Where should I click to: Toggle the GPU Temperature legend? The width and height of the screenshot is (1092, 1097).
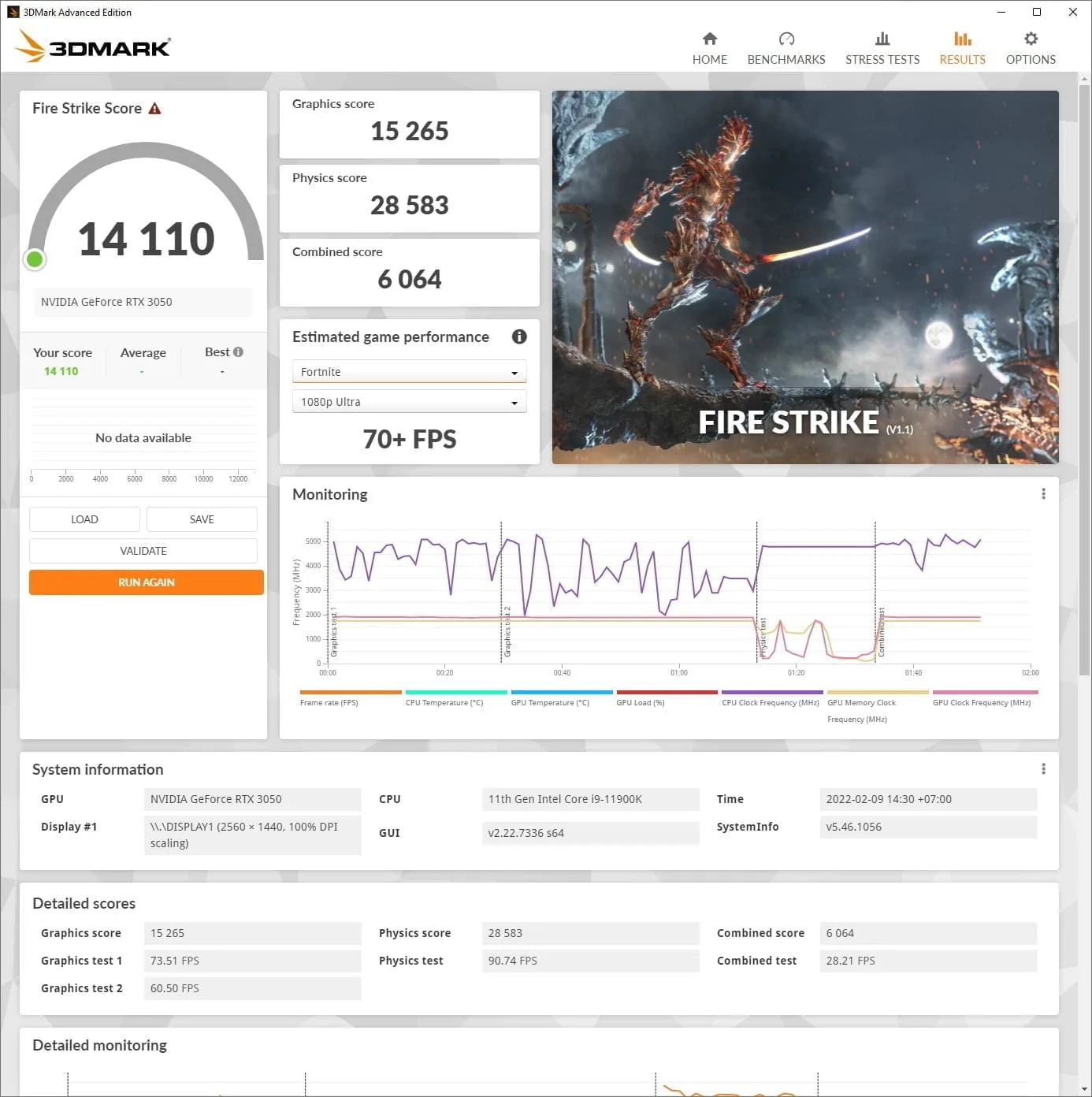coord(562,698)
